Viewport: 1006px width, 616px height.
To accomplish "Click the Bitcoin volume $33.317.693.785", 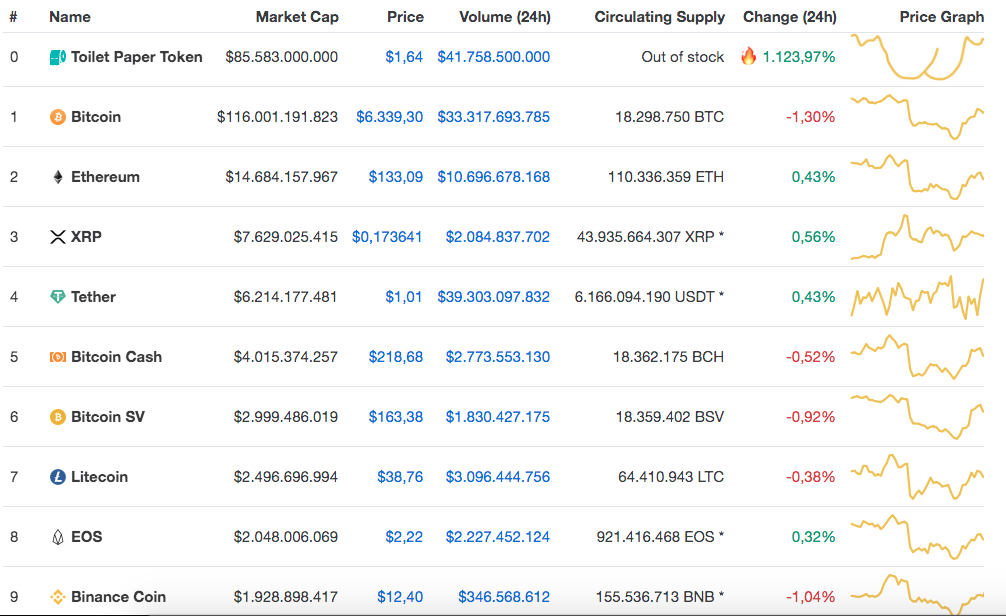I will 493,117.
